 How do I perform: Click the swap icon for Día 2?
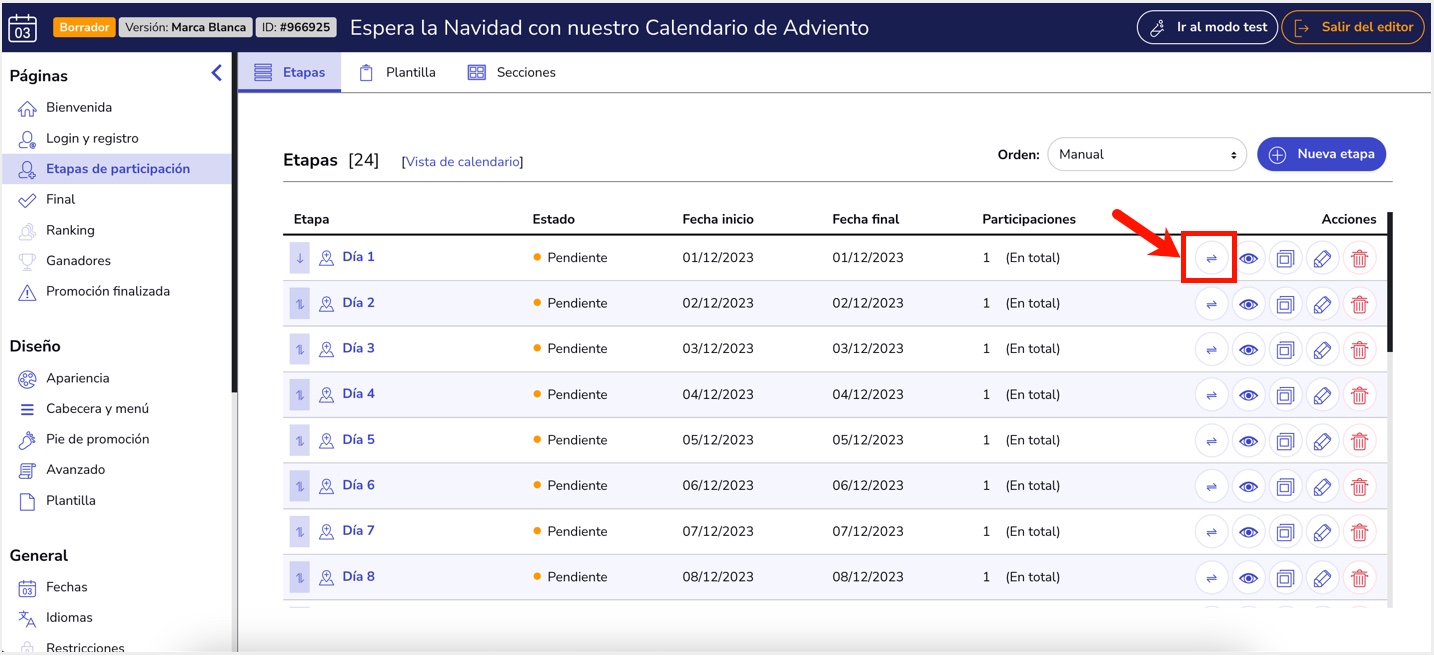pyautogui.click(x=1211, y=304)
